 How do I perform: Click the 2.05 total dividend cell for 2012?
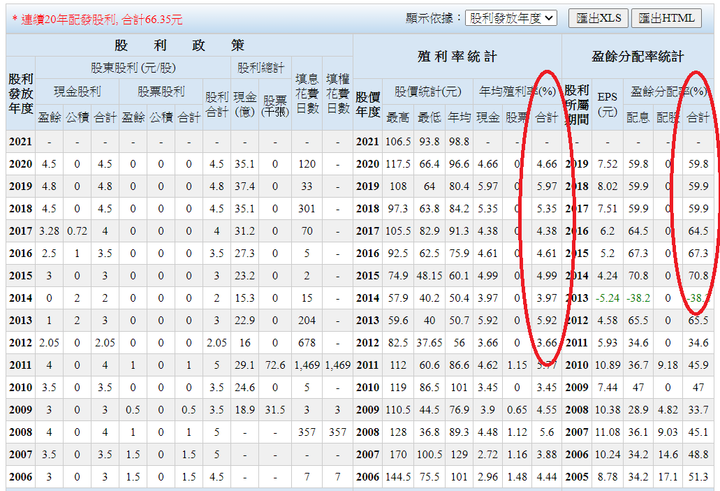[217, 343]
